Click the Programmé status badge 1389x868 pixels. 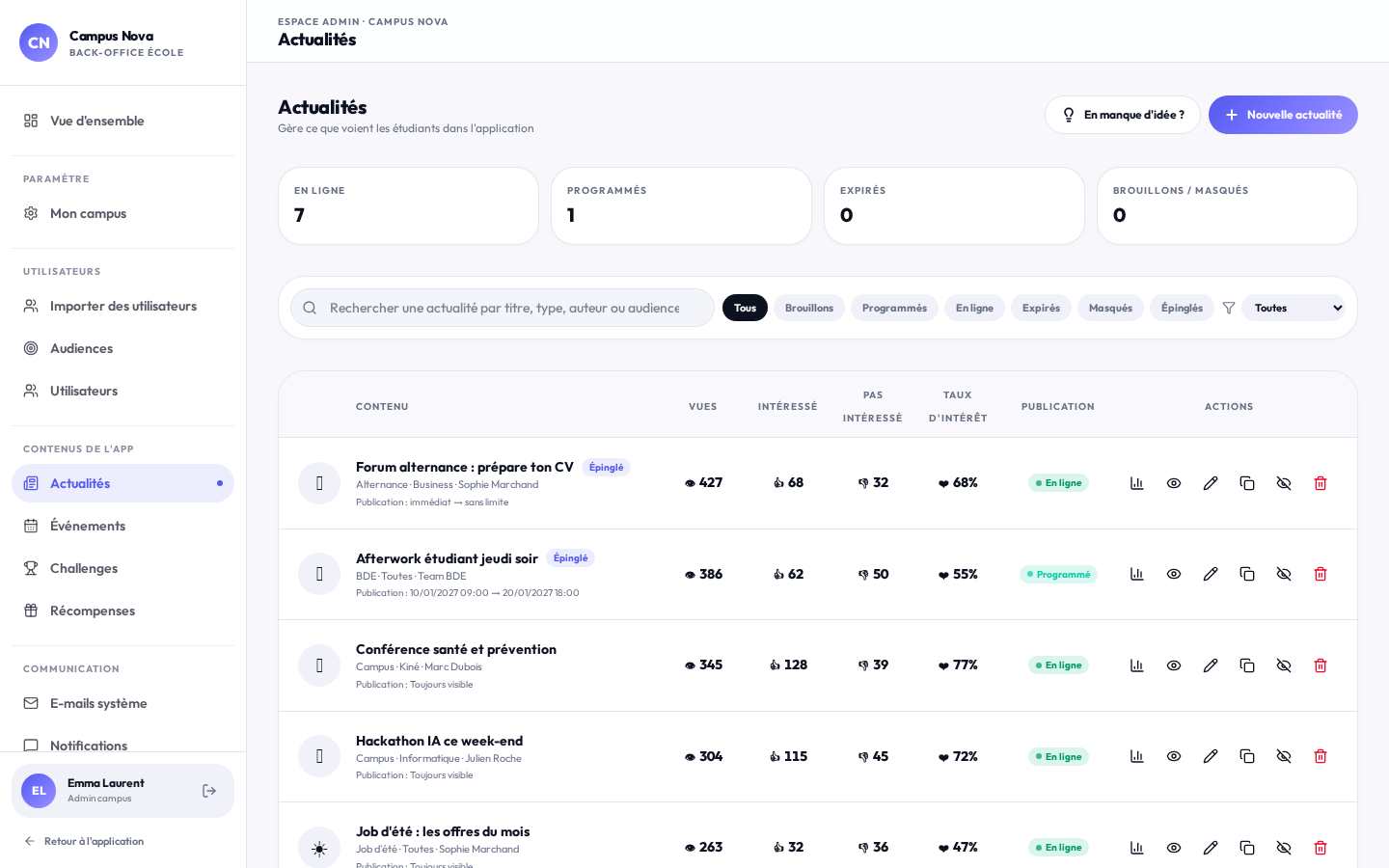coord(1058,574)
